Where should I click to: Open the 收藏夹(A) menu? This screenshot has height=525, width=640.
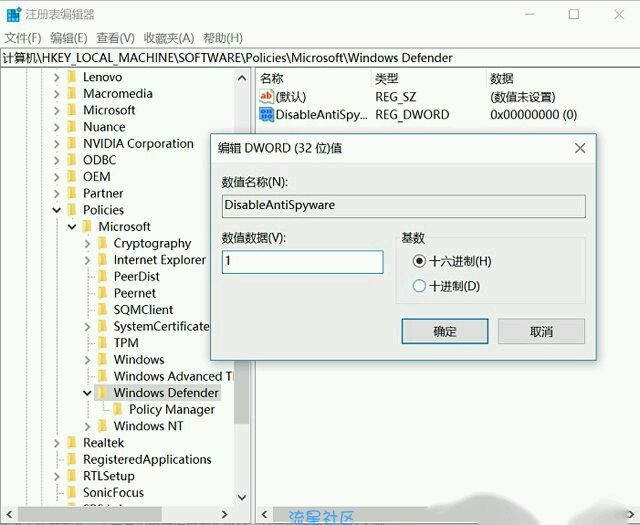(x=169, y=38)
